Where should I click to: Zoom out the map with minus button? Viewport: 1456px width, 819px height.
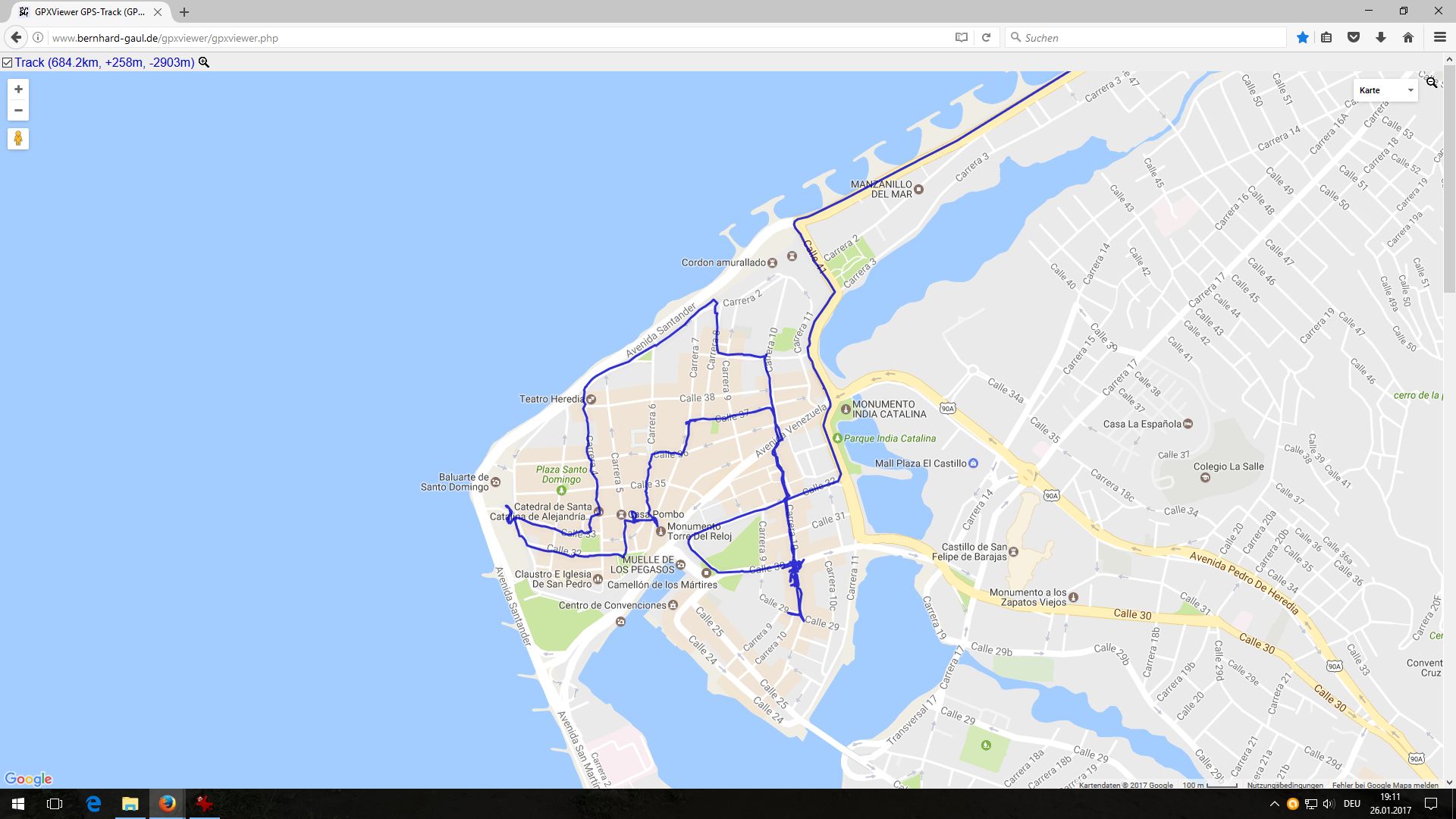(x=18, y=111)
